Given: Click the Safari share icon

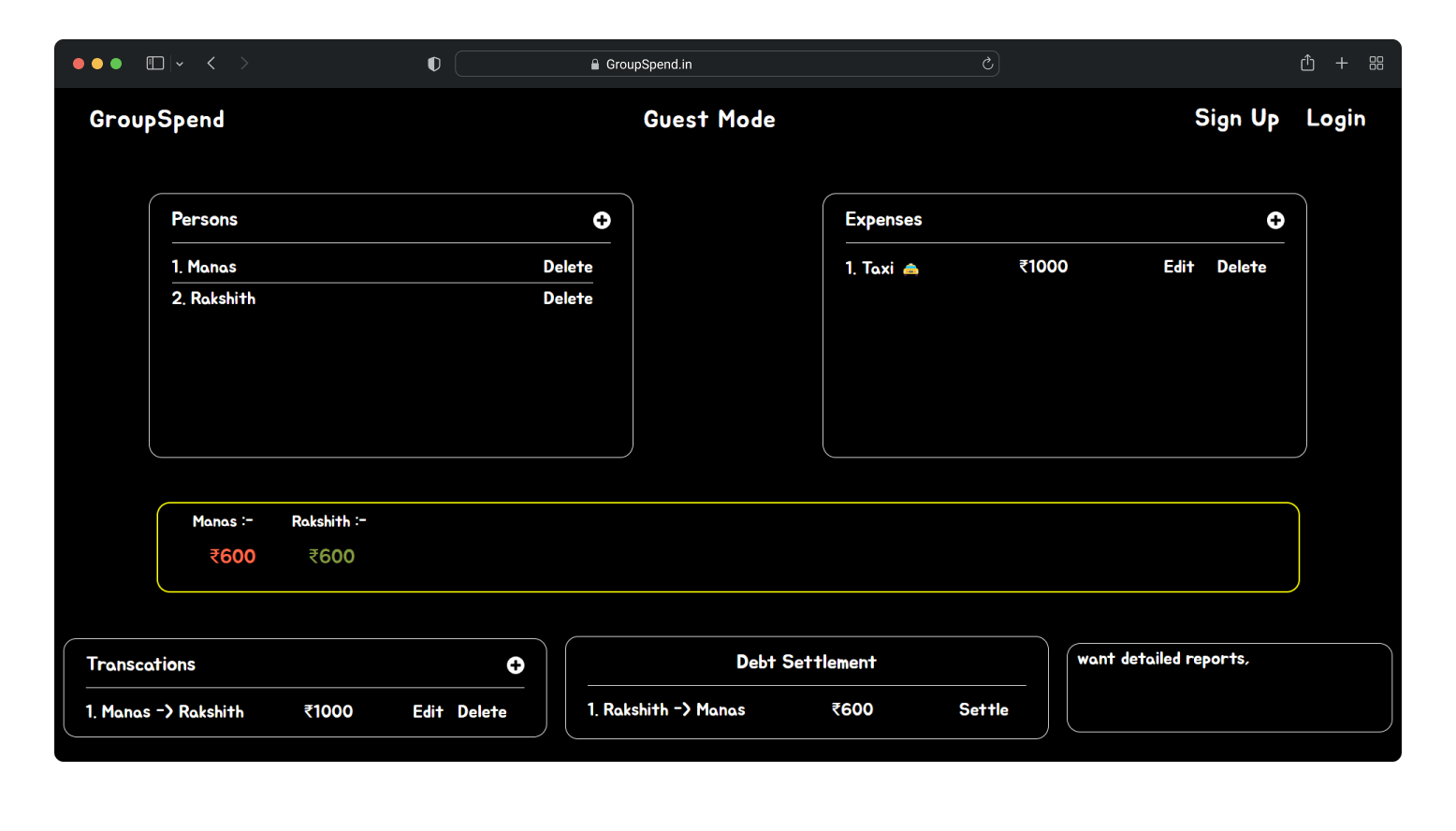Looking at the screenshot, I should coord(1307,63).
